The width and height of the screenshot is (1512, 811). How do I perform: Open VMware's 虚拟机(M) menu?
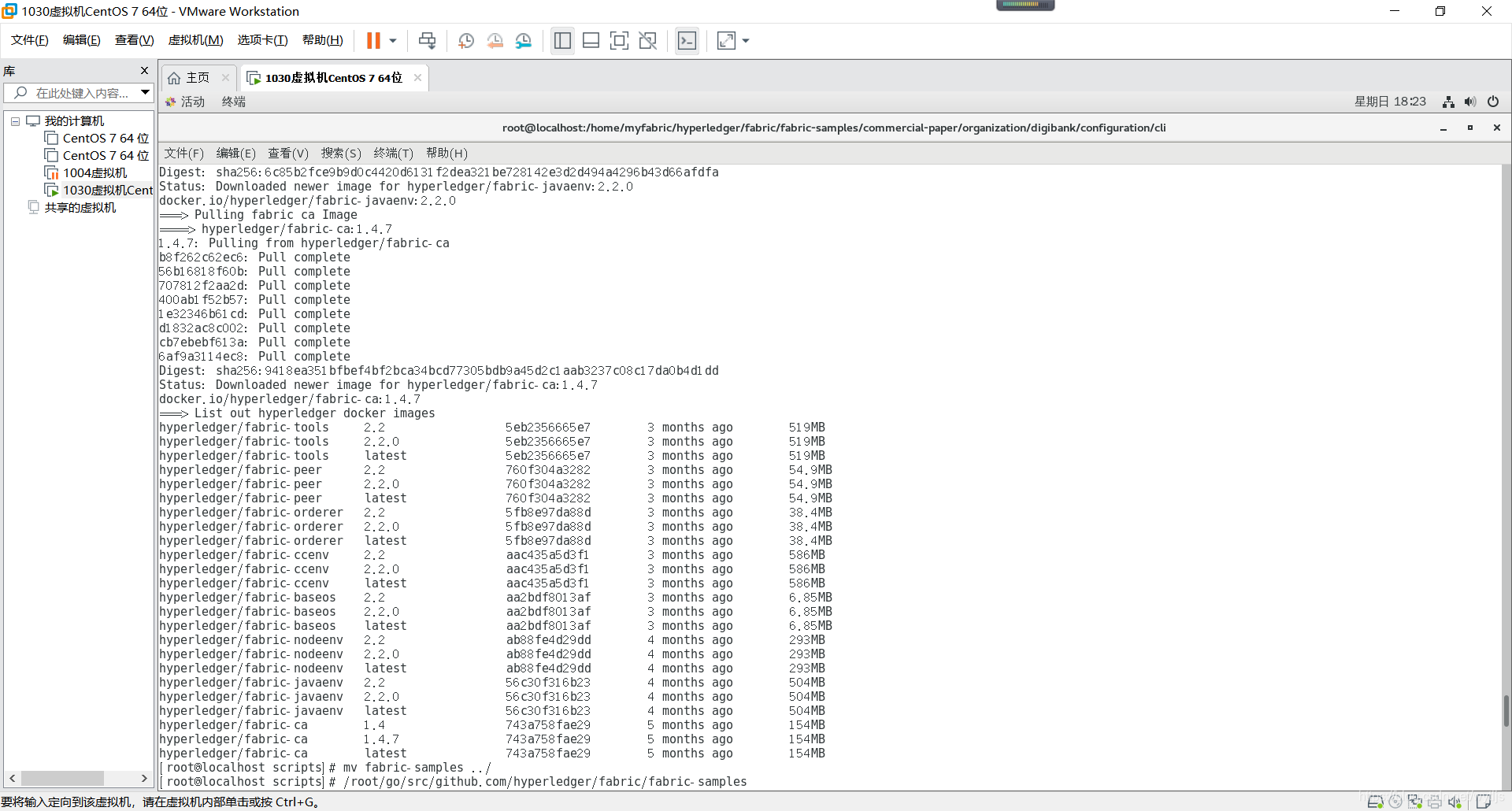pos(196,40)
